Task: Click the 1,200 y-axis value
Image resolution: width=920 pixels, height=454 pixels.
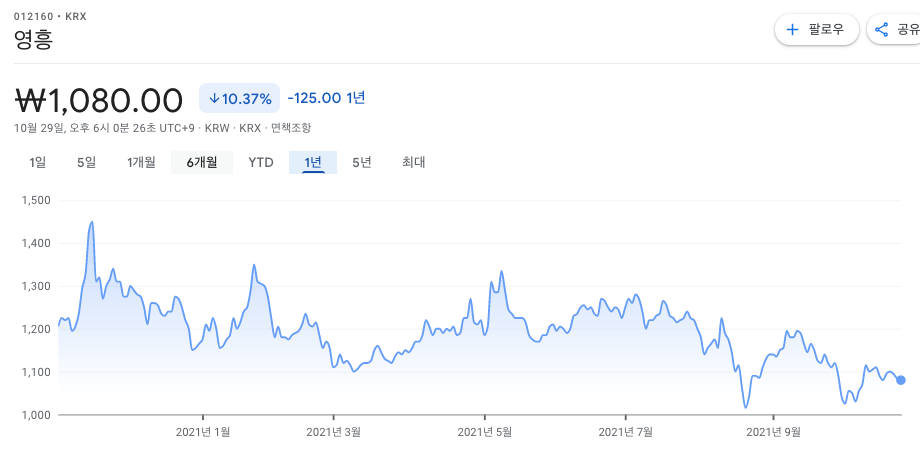Action: tap(36, 329)
